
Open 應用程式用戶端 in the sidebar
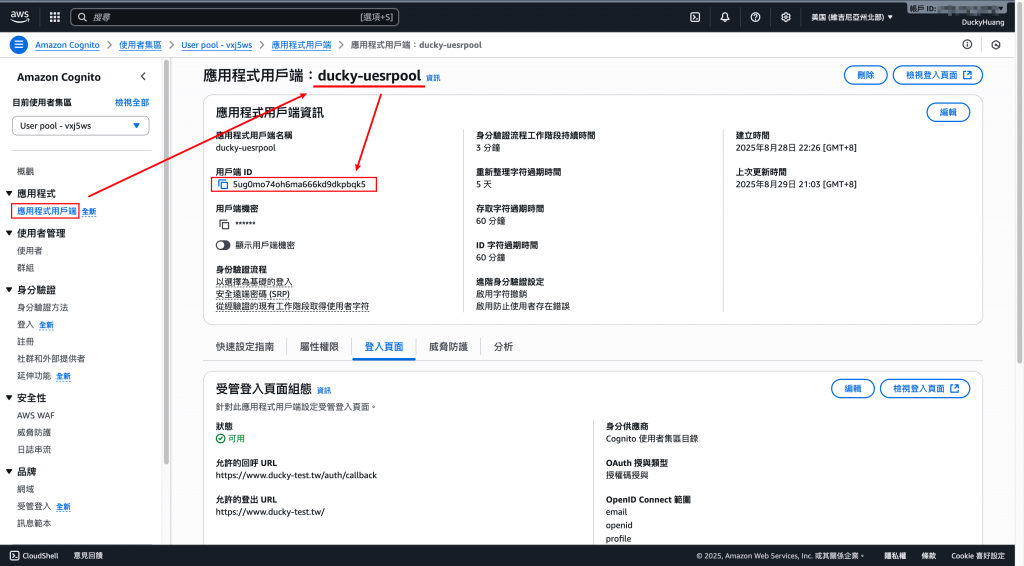click(46, 211)
